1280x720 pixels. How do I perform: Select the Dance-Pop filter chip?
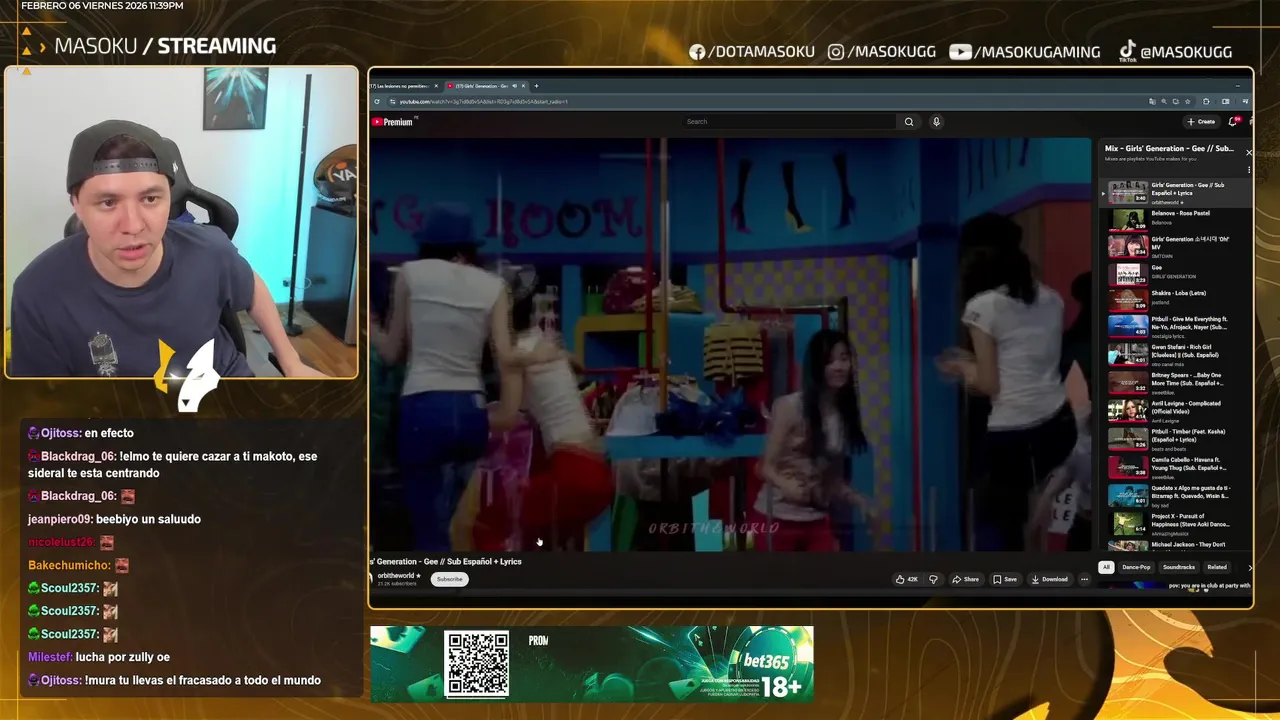(1136, 567)
